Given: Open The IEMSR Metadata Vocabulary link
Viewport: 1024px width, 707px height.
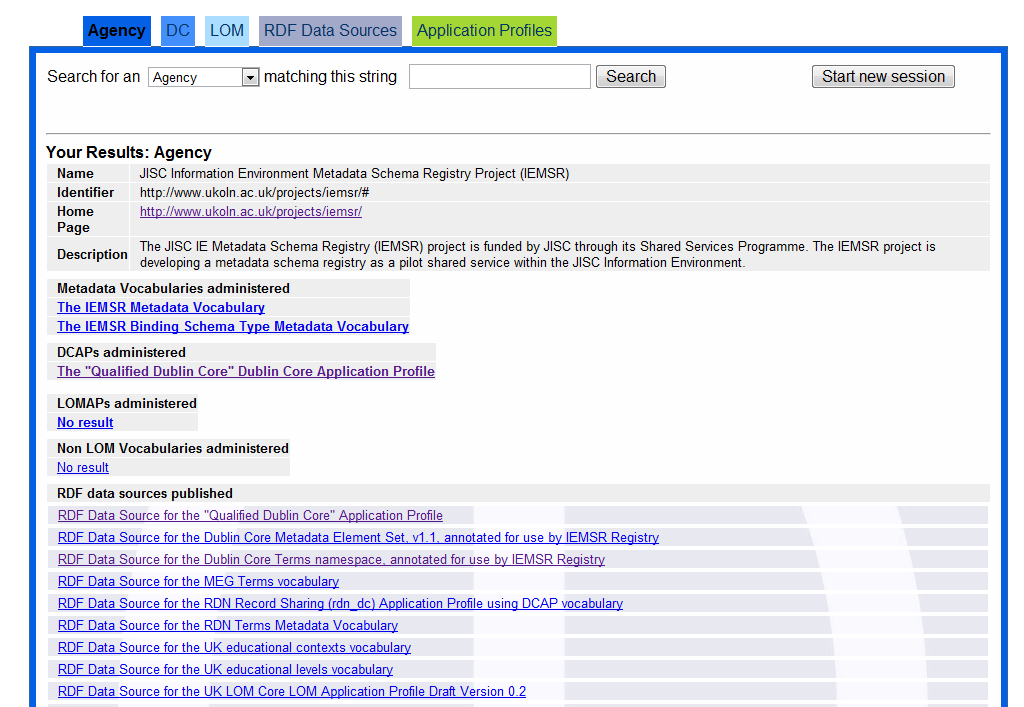Looking at the screenshot, I should [x=161, y=307].
